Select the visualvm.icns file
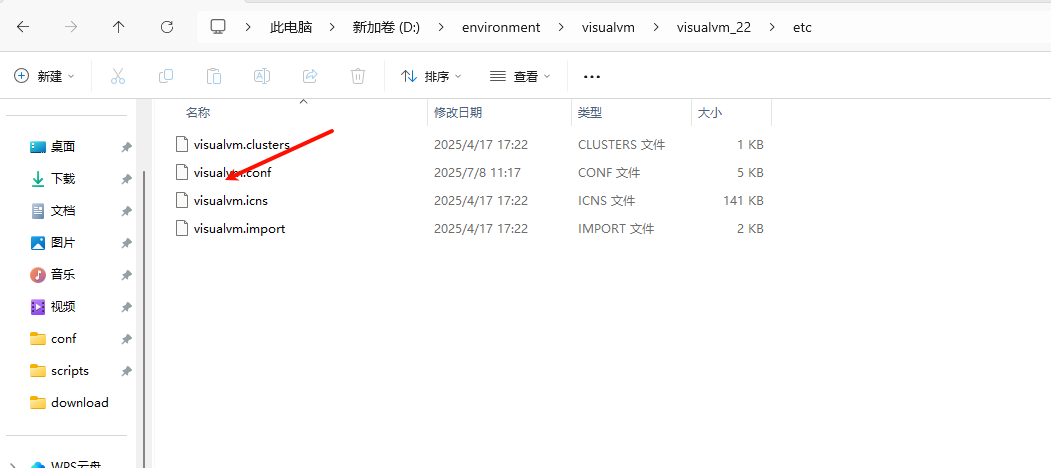Image resolution: width=1051 pixels, height=468 pixels. 231,200
